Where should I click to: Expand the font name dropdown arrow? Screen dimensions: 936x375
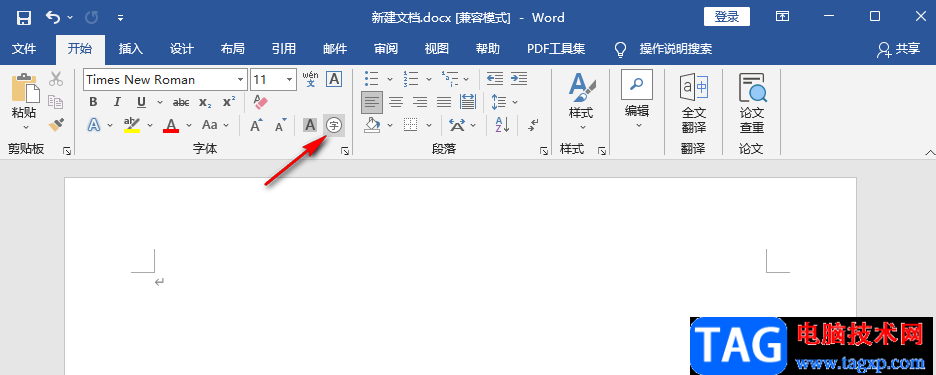tap(241, 79)
